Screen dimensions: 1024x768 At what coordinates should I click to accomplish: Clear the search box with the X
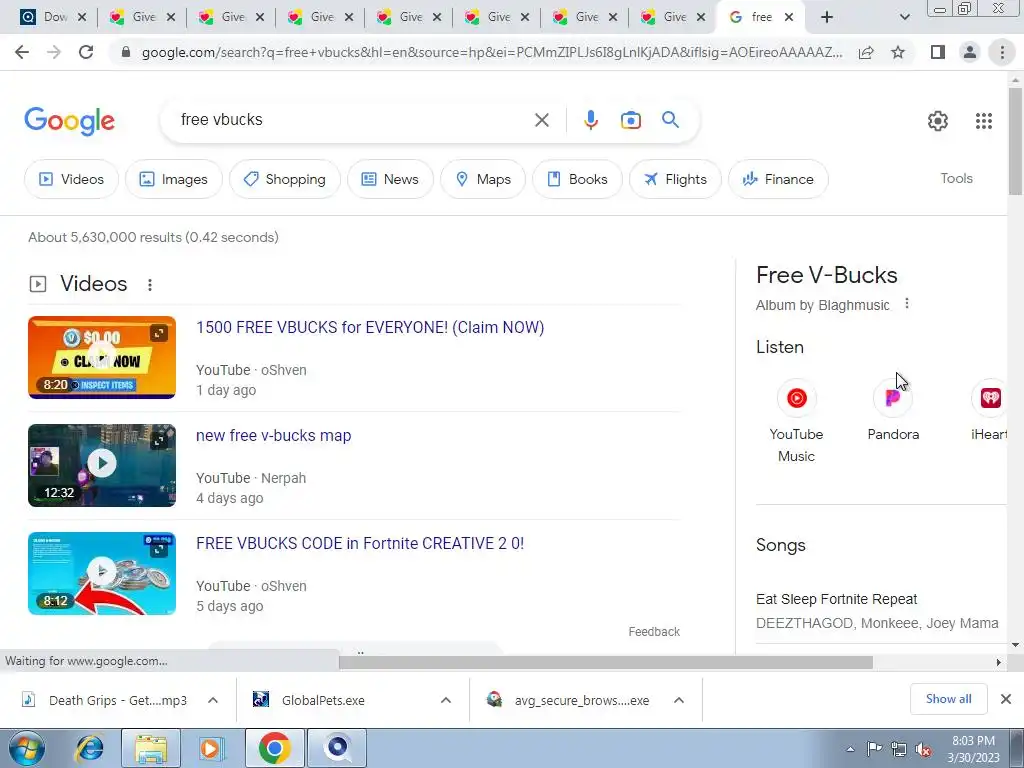(541, 120)
